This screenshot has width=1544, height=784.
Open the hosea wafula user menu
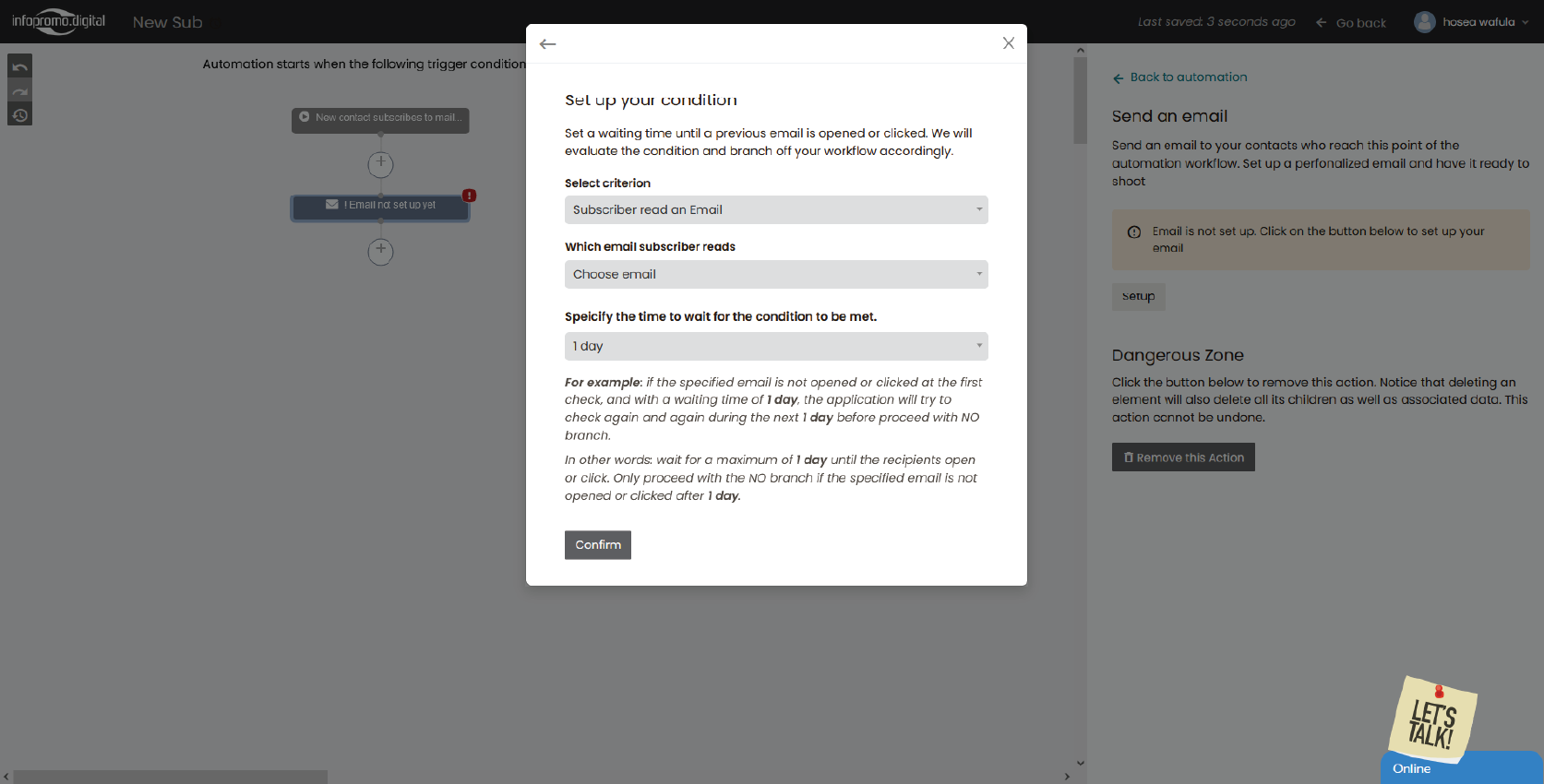point(1471,22)
